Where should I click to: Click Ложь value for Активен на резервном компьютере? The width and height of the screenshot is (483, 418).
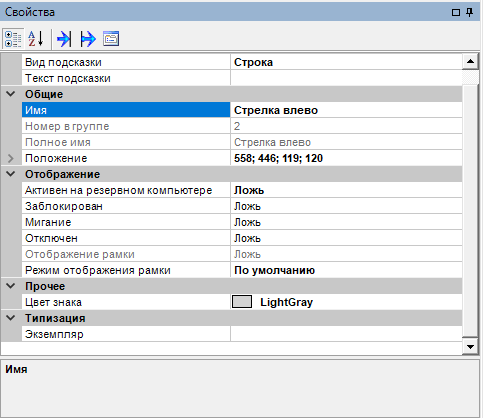coord(249,190)
